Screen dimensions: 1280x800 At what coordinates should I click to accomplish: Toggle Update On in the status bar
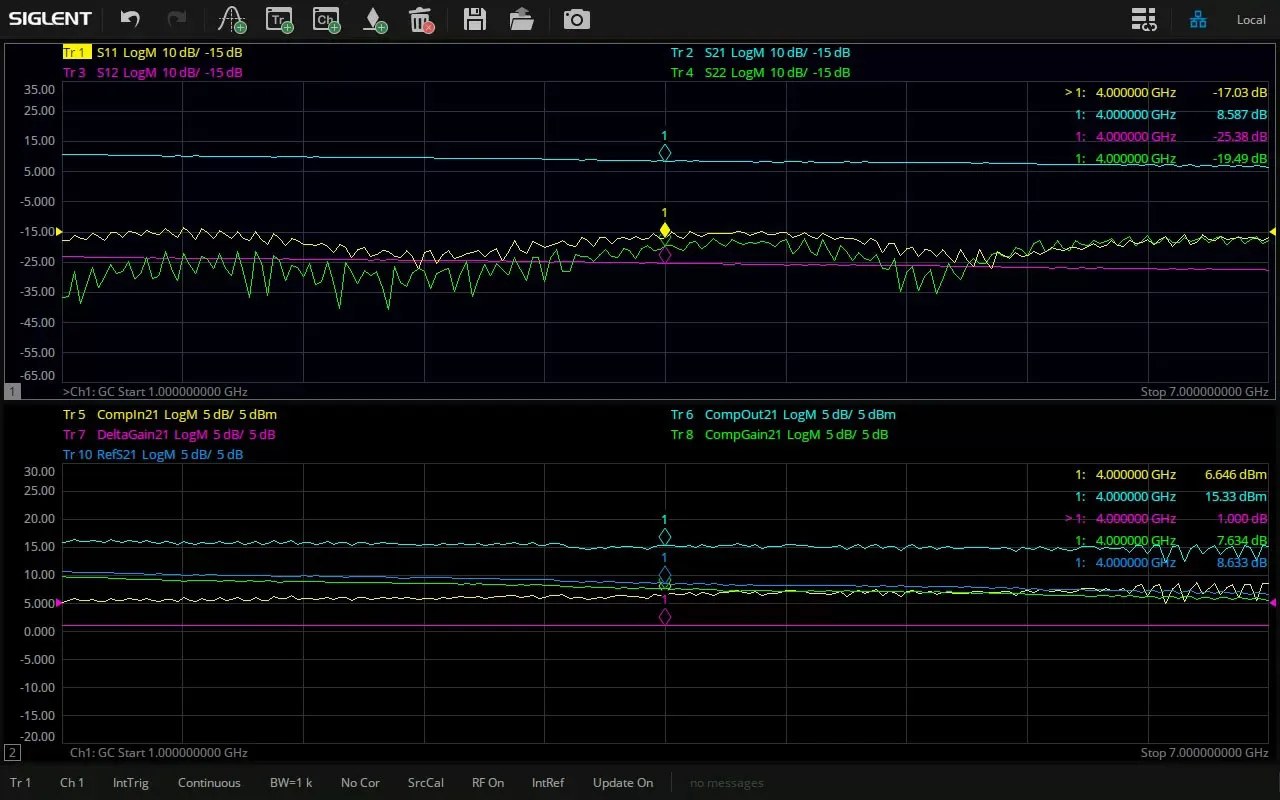coord(622,783)
